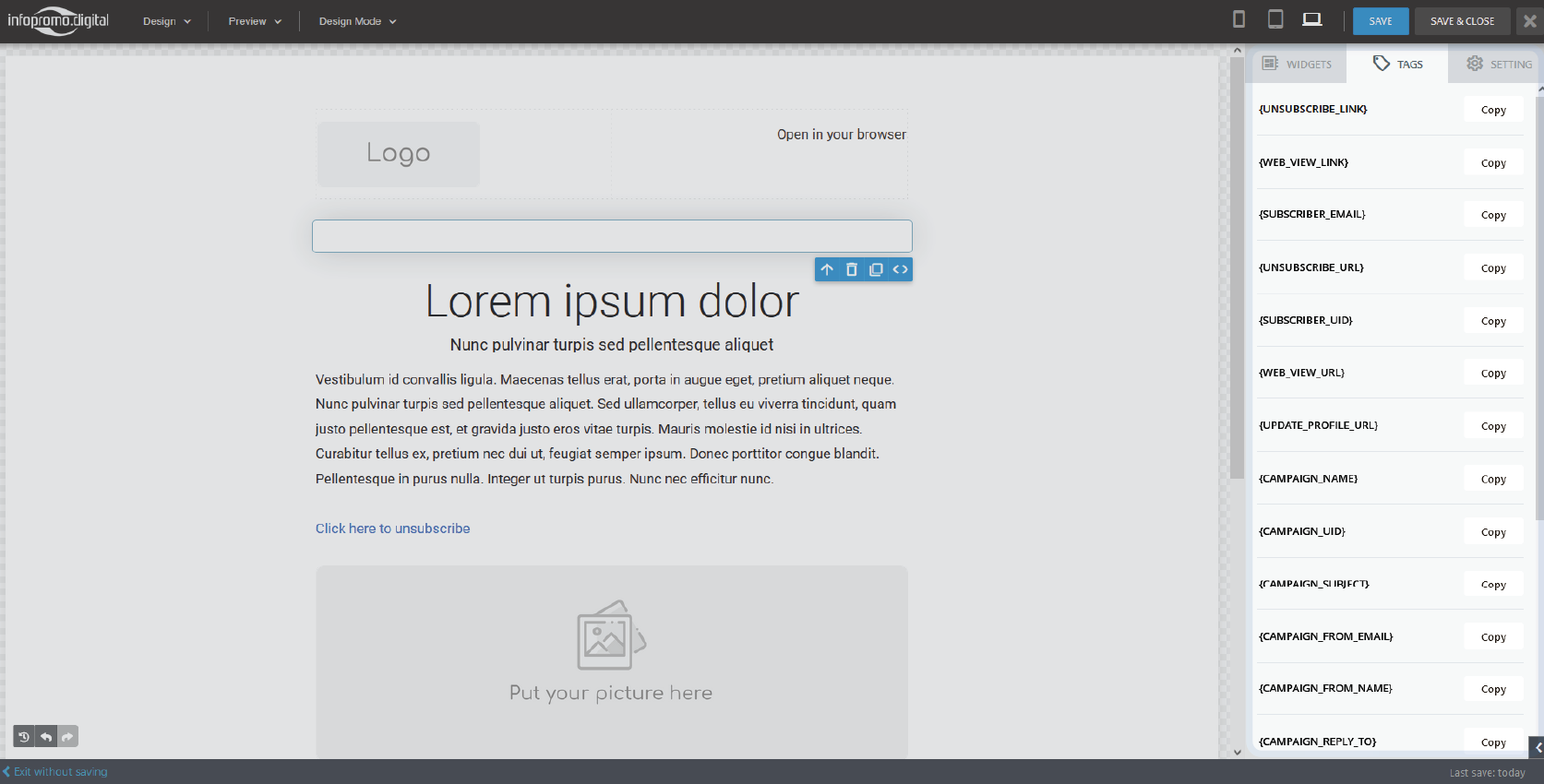This screenshot has width=1544, height=784.
Task: Copy the {CAMPAIGN_REPLY_TO} tag
Action: 1493,742
